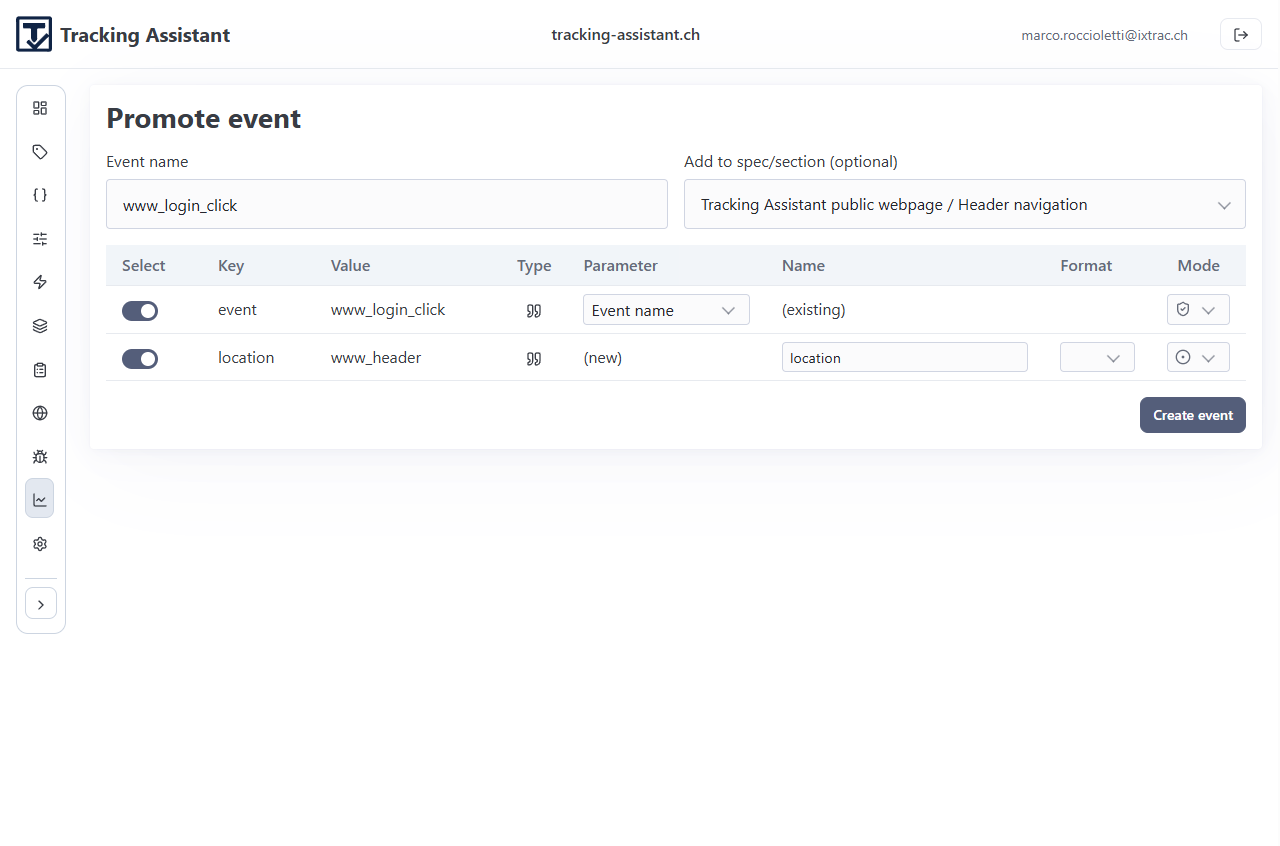Click the sliders icon in sidebar
1280x846 pixels.
coord(40,239)
